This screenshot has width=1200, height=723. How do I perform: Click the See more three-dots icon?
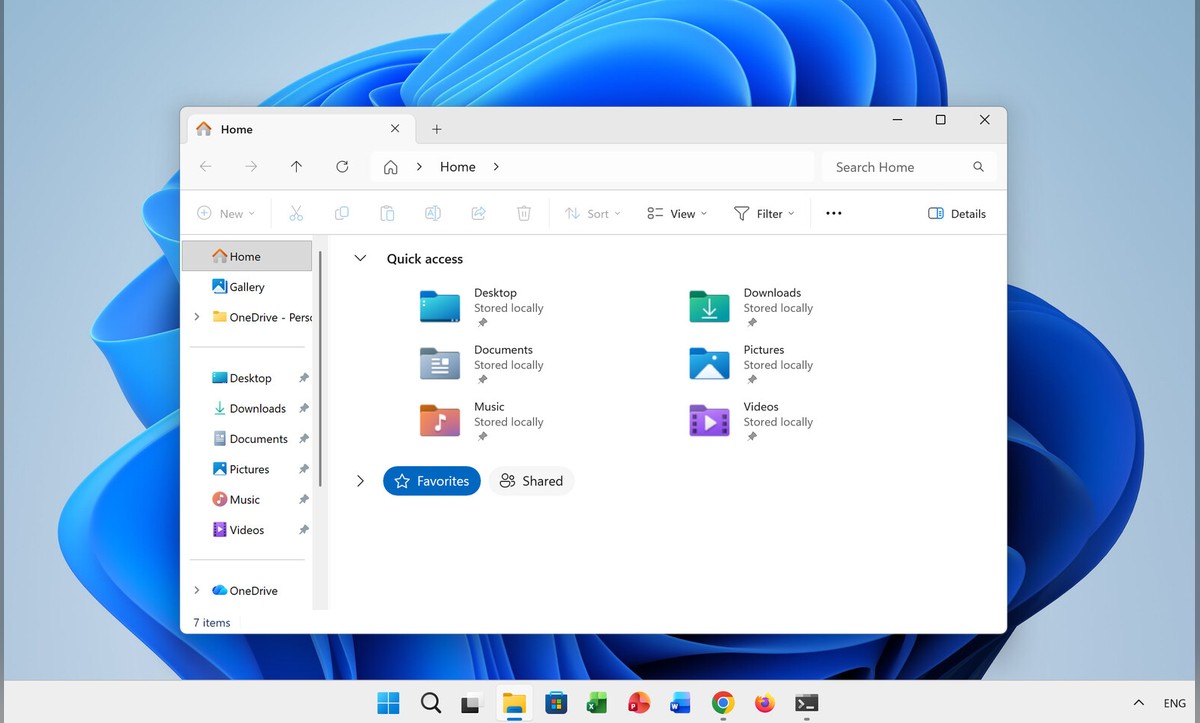833,213
